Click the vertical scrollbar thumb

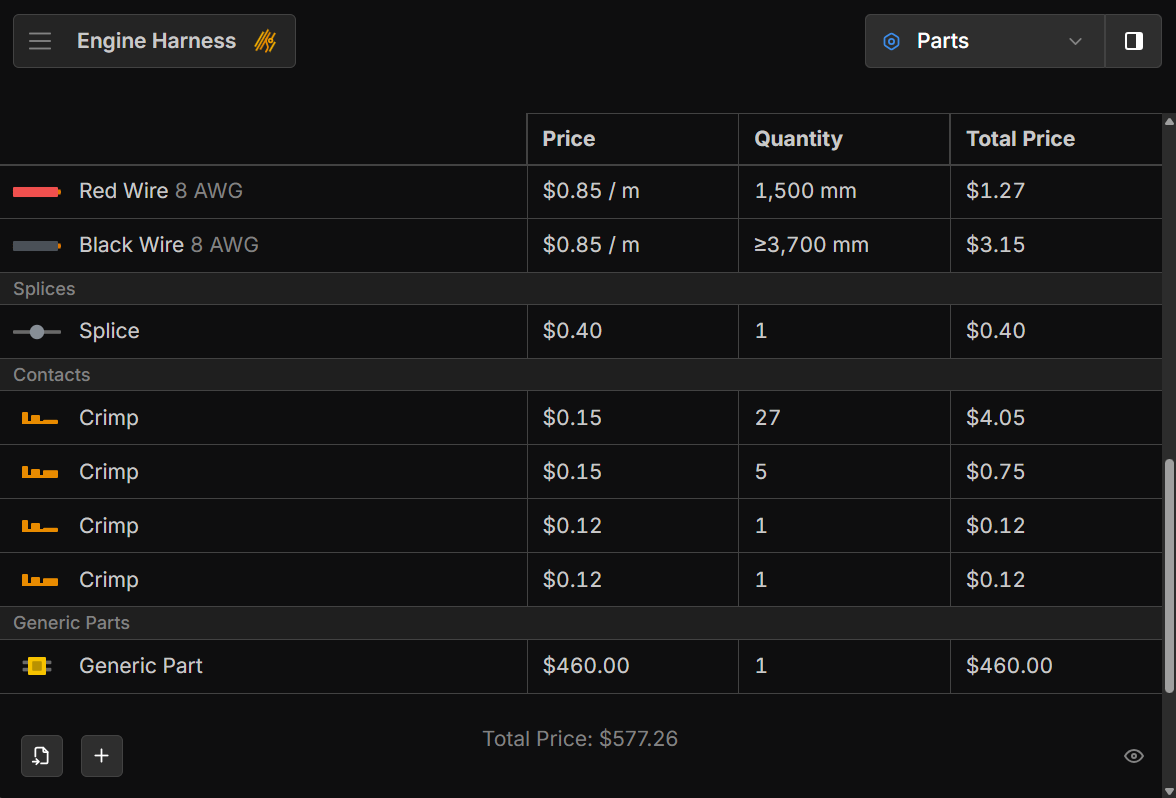(1169, 575)
